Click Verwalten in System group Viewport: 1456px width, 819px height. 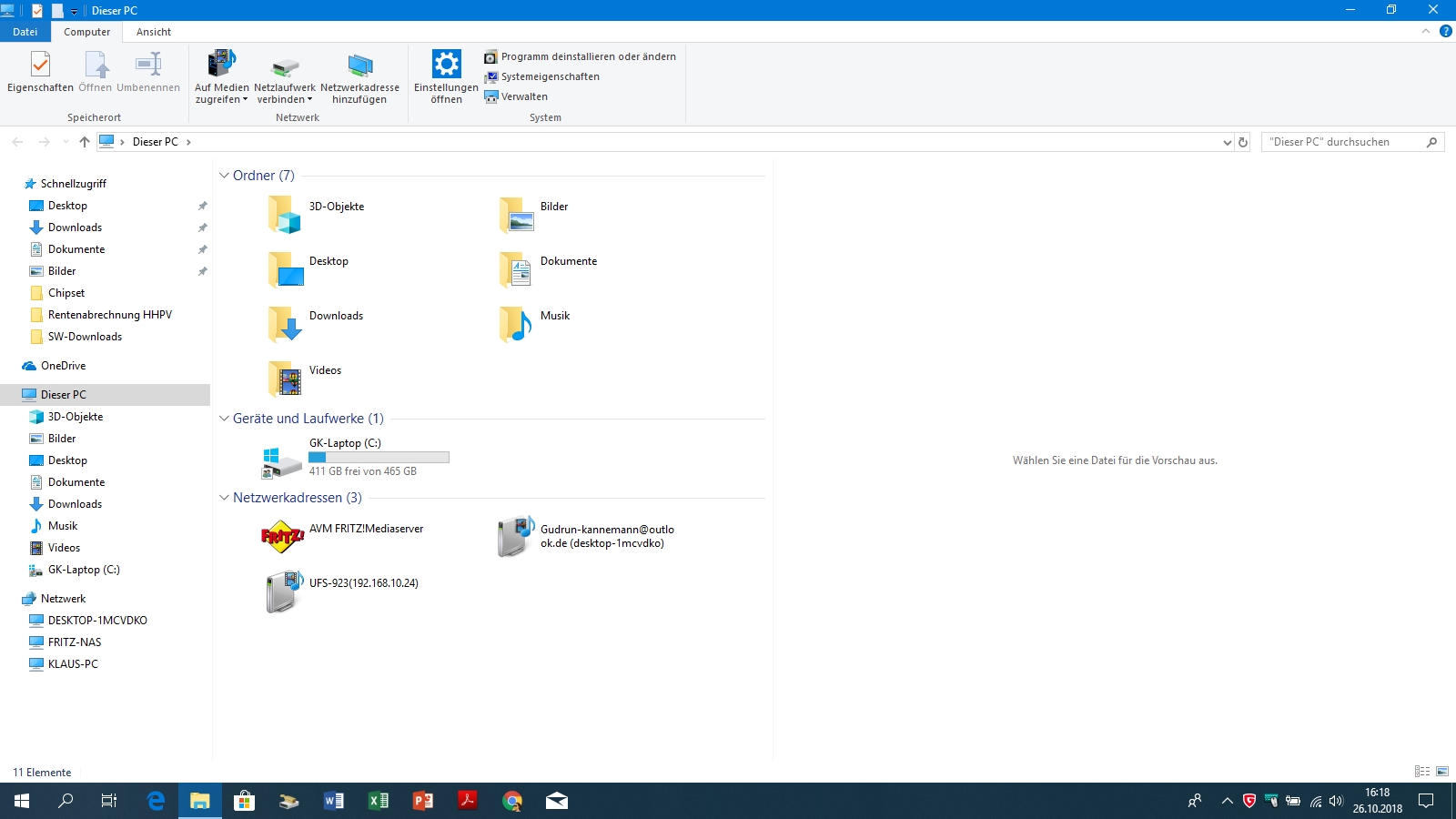[x=516, y=96]
